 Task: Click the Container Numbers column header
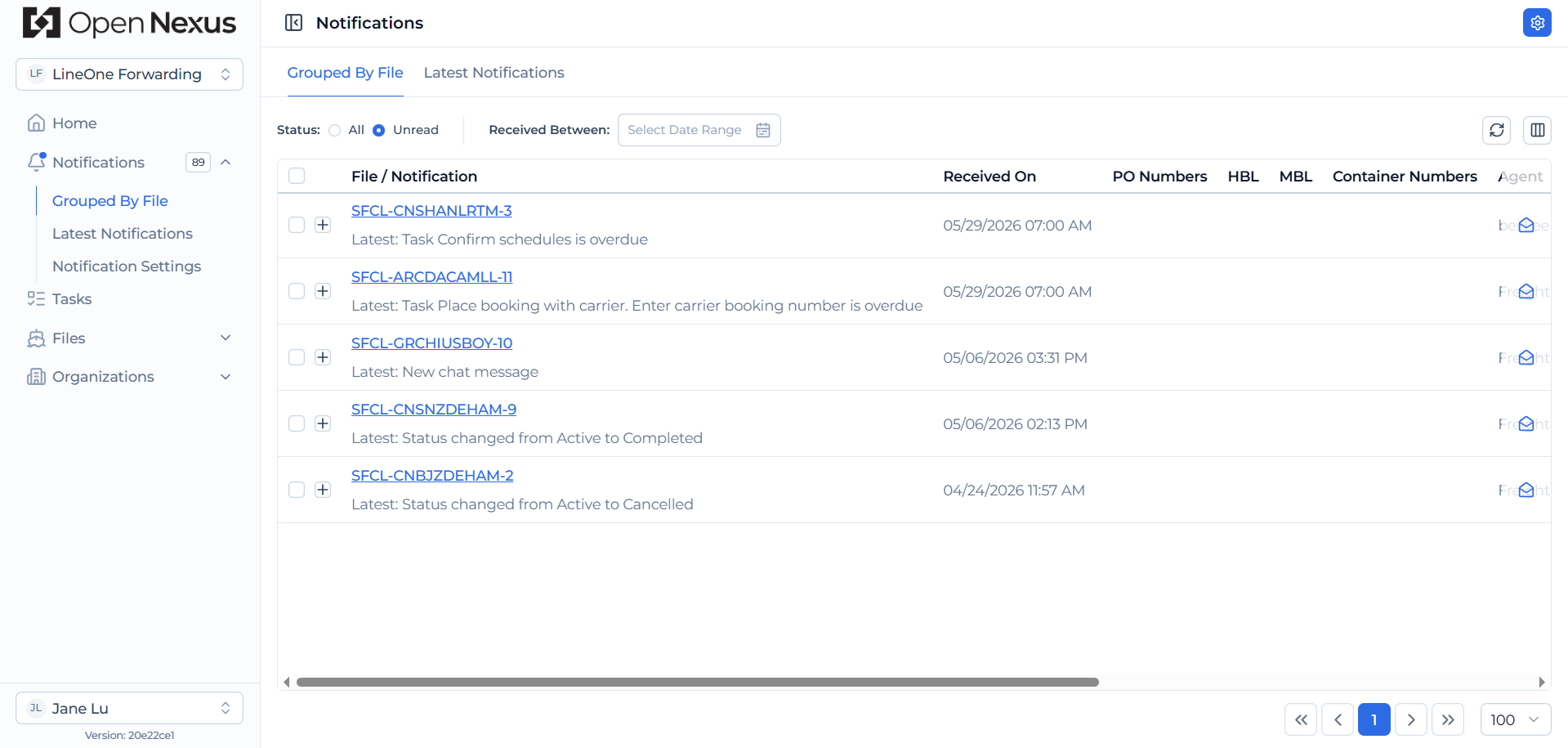(1405, 177)
